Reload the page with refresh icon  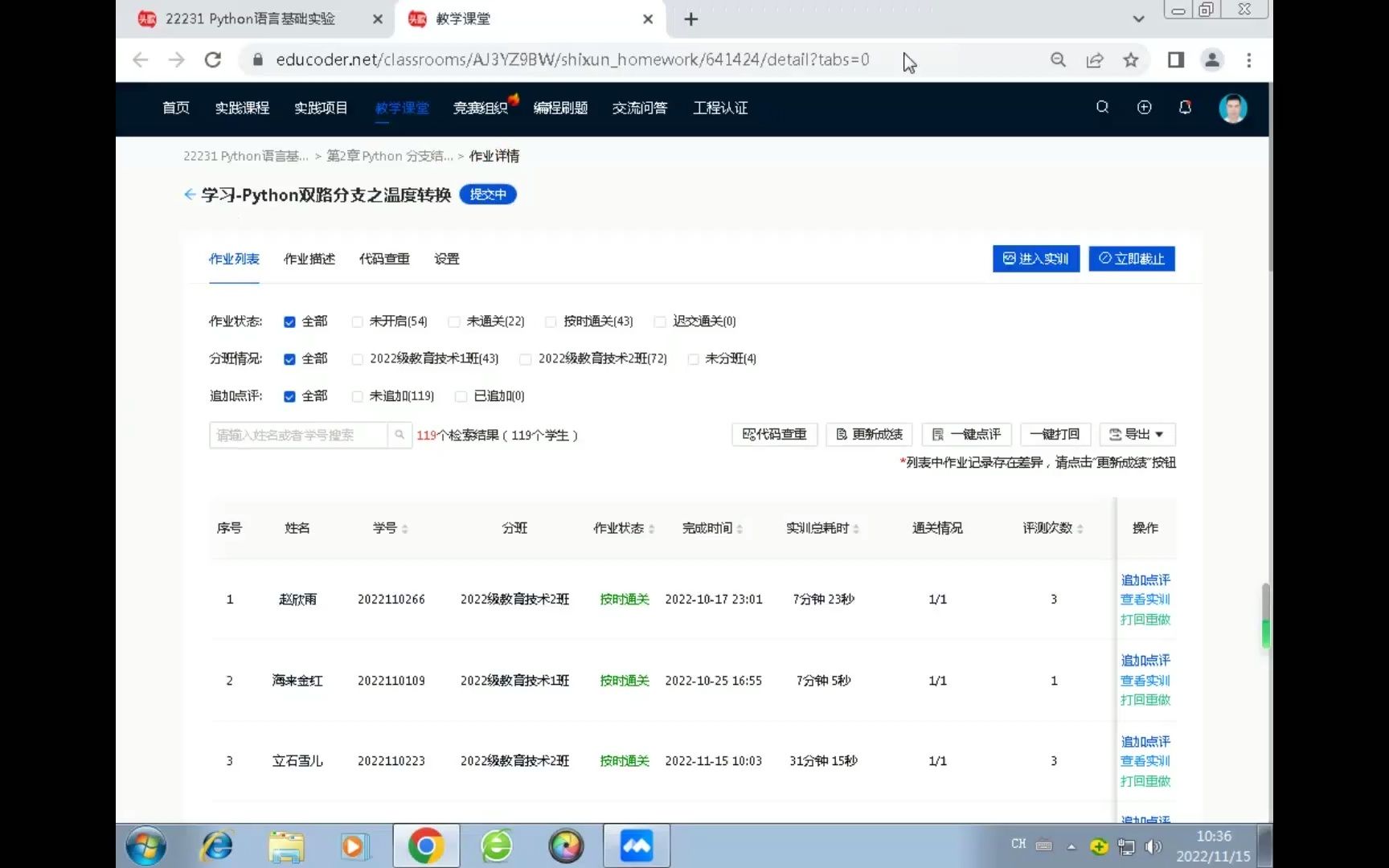tap(212, 60)
